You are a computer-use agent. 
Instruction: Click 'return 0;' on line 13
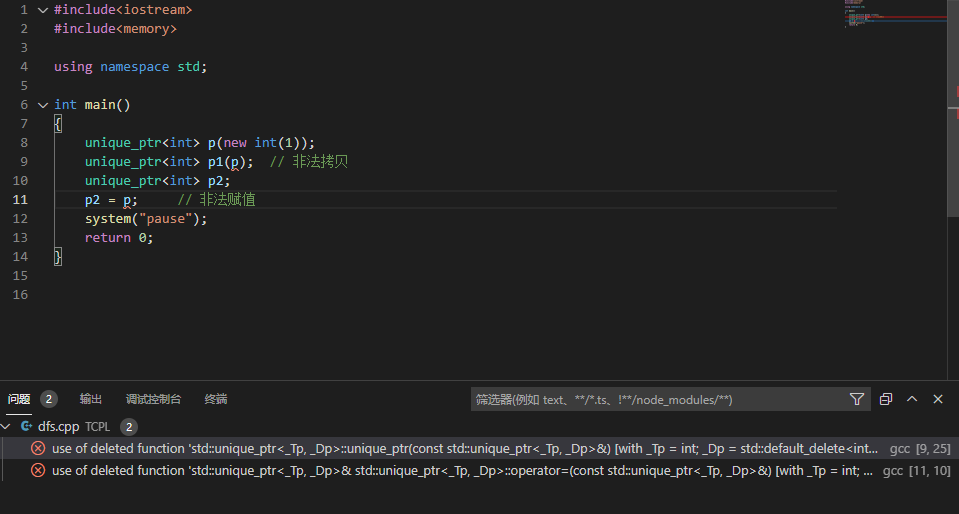119,237
